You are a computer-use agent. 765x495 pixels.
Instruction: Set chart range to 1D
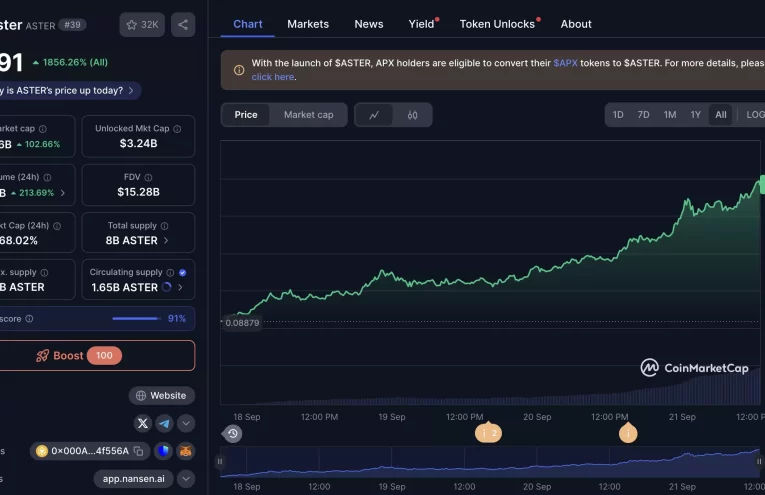pos(618,115)
